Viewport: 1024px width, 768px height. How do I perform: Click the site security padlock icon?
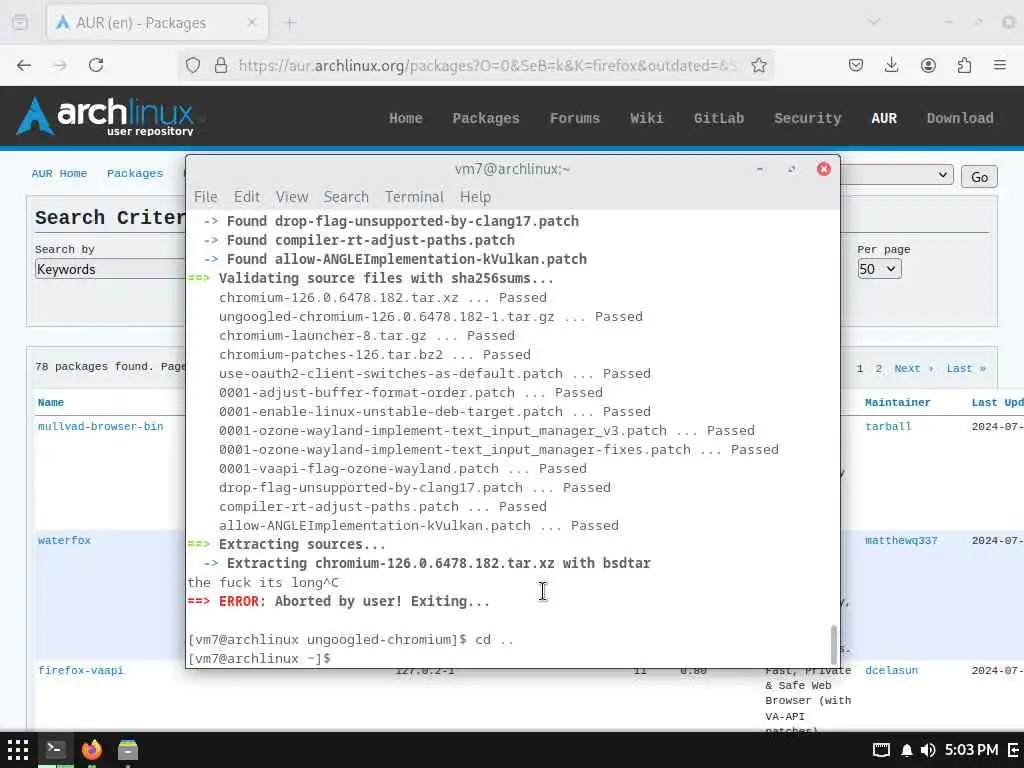(x=221, y=65)
